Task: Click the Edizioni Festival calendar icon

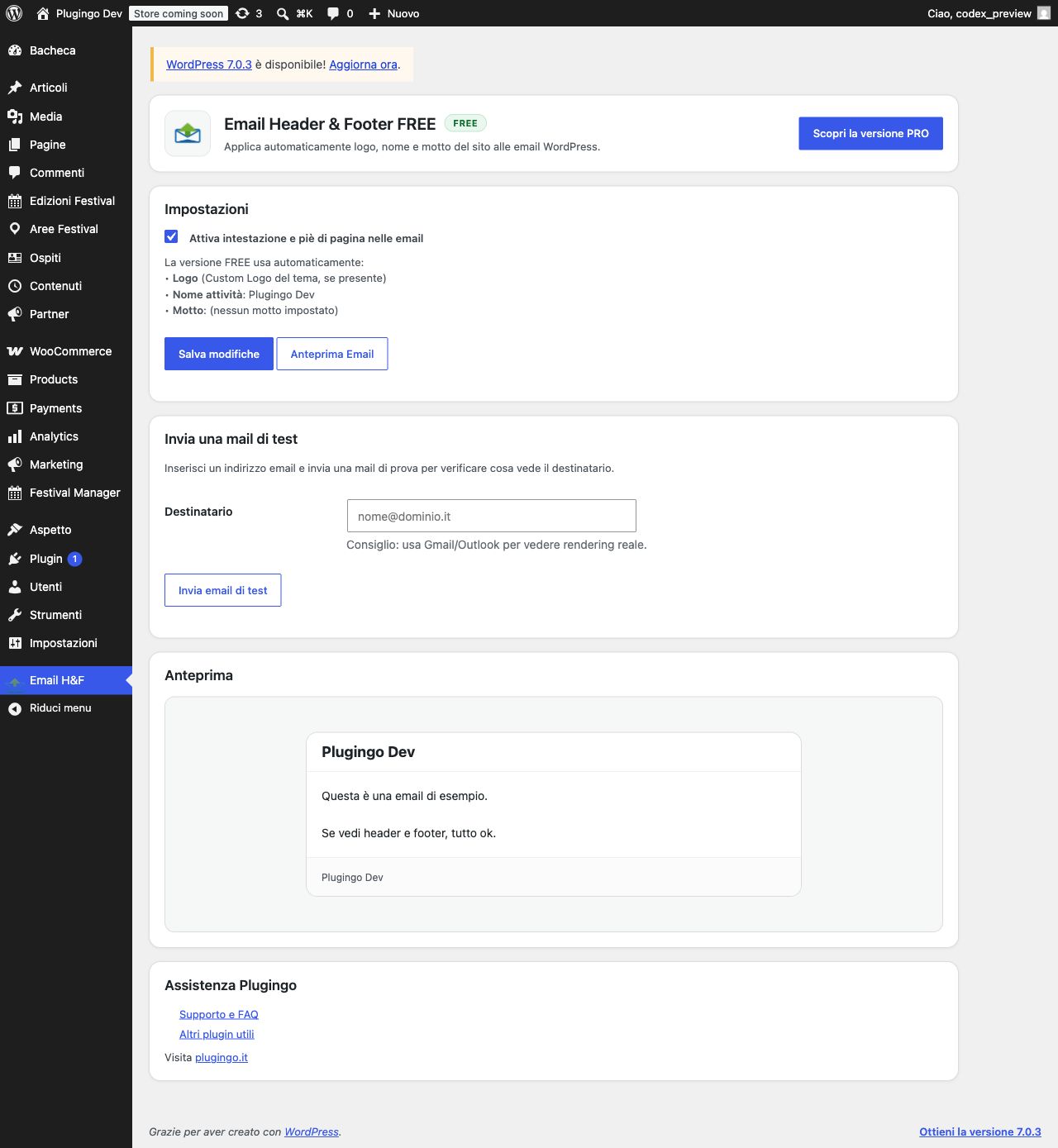Action: [x=15, y=201]
